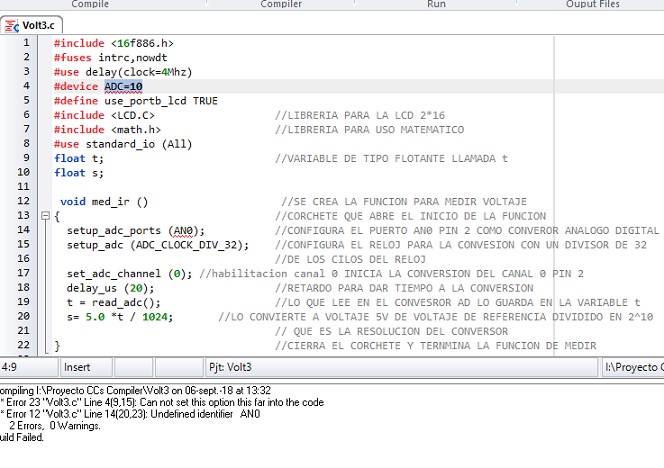Click the #use delay(clock=4Mhz) line
The image size is (664, 468).
[123, 72]
